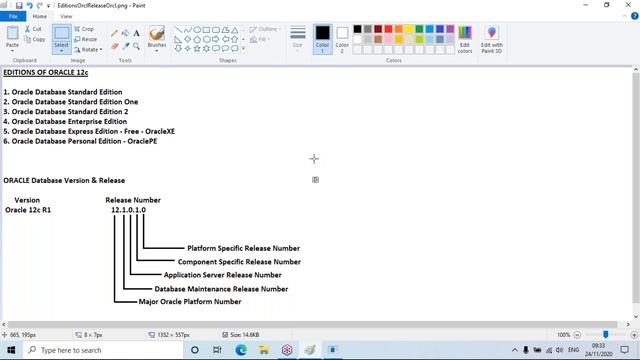This screenshot has width=640, height=360.
Task: Click the Copy button
Action: (x=35, y=40)
